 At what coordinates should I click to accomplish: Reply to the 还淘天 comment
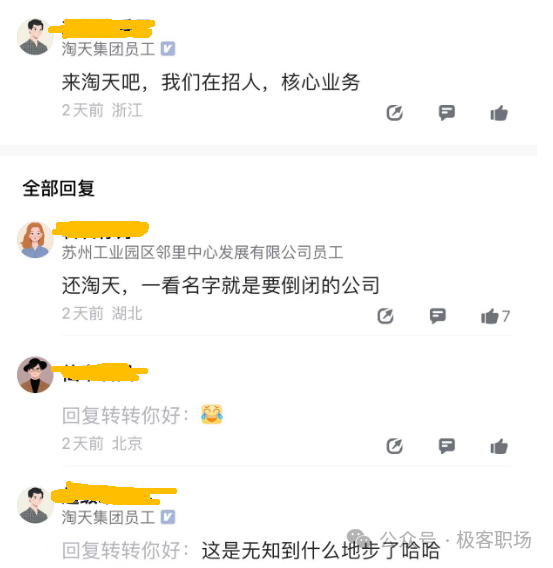tap(437, 316)
